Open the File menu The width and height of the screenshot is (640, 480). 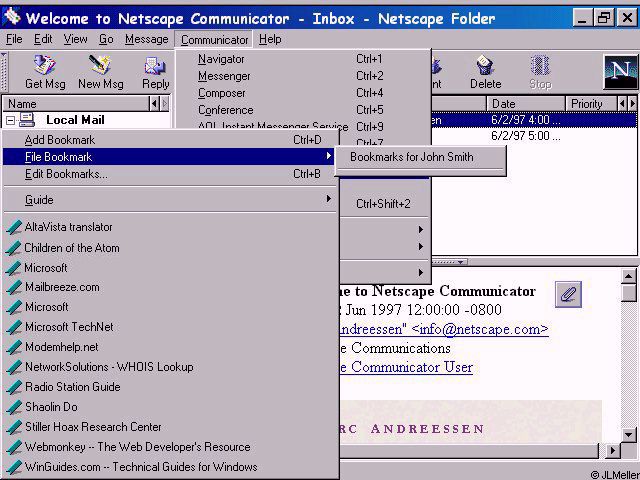(x=14, y=39)
